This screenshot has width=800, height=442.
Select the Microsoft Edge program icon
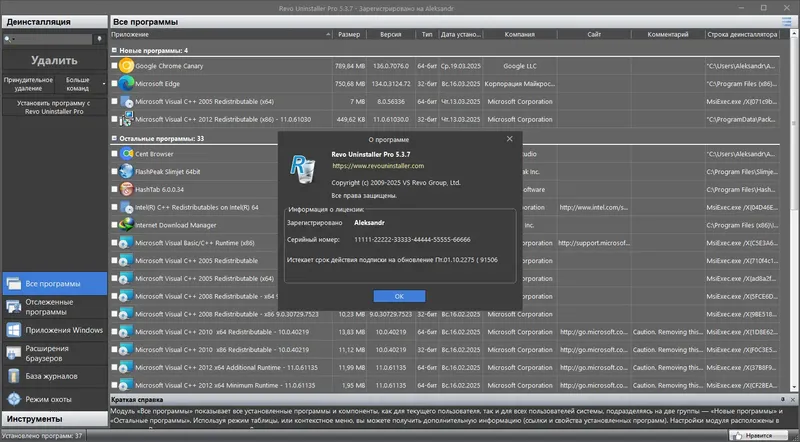126,83
